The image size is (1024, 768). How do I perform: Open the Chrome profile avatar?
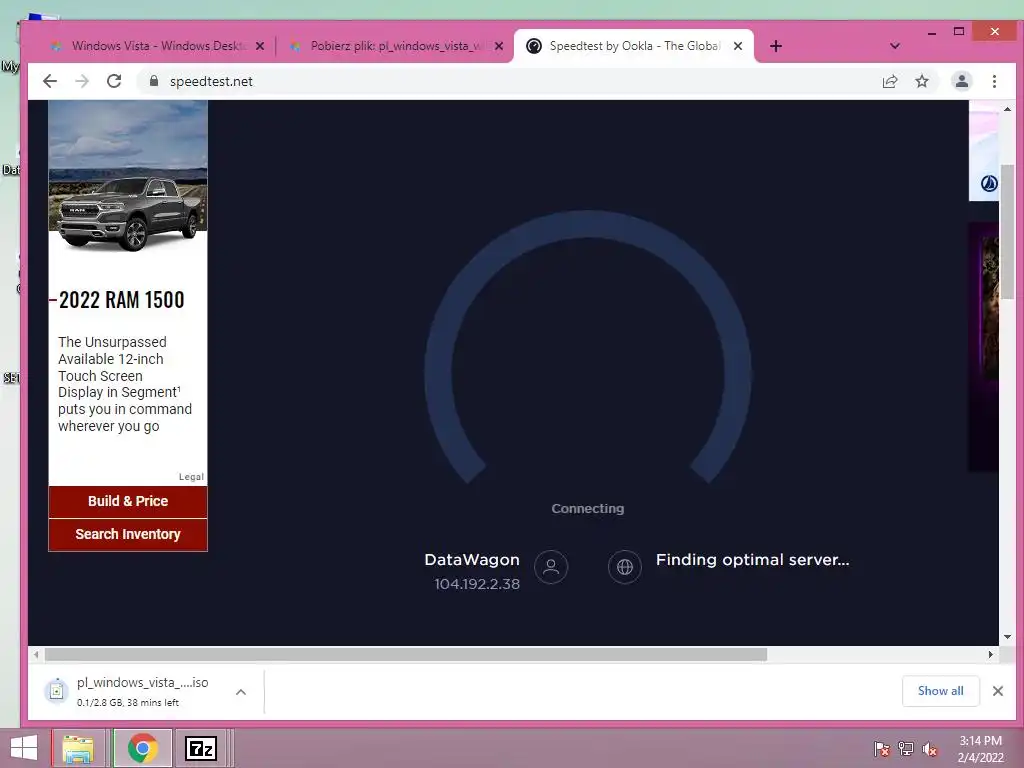[x=961, y=81]
